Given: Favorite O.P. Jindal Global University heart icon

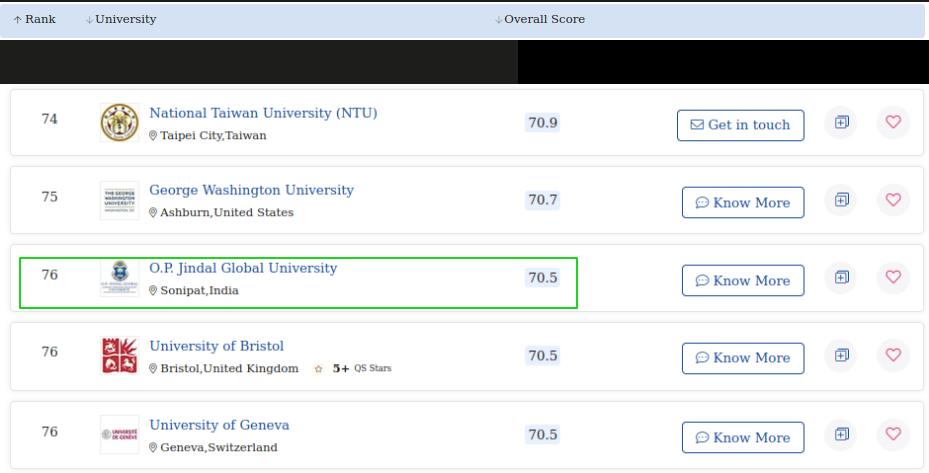Looking at the screenshot, I should (893, 277).
